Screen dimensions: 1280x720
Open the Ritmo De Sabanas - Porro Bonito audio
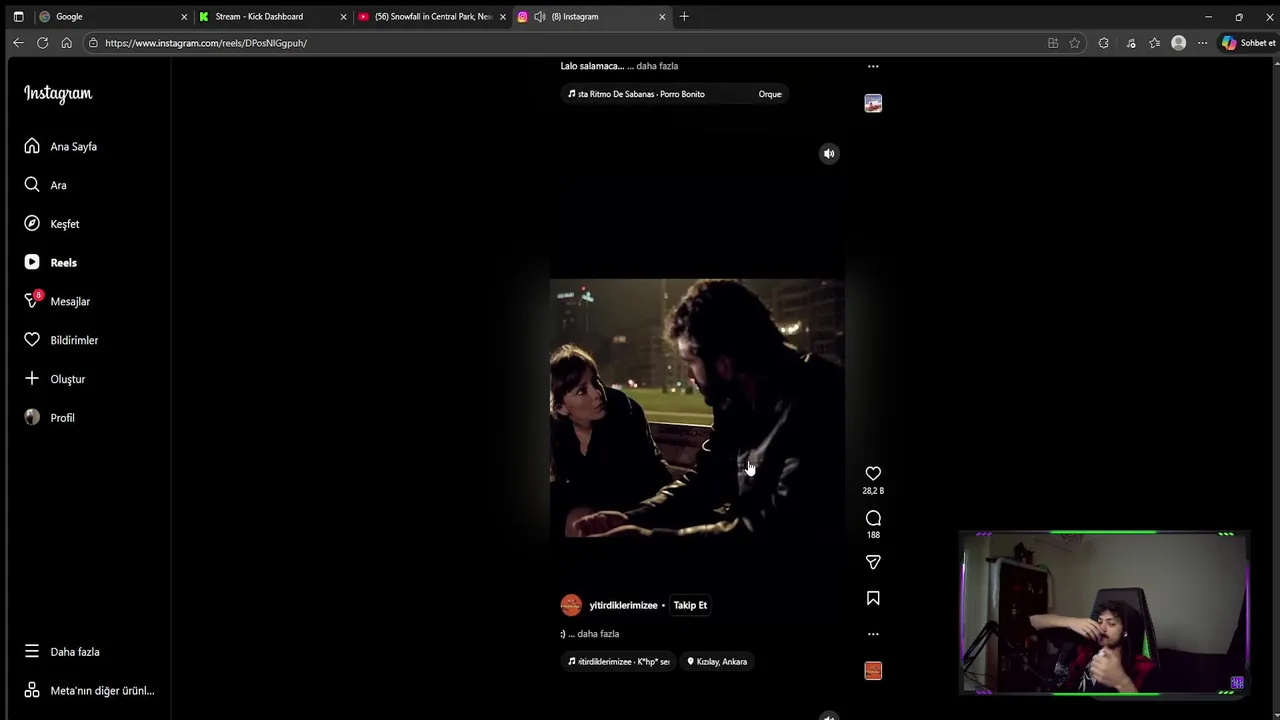pos(674,94)
